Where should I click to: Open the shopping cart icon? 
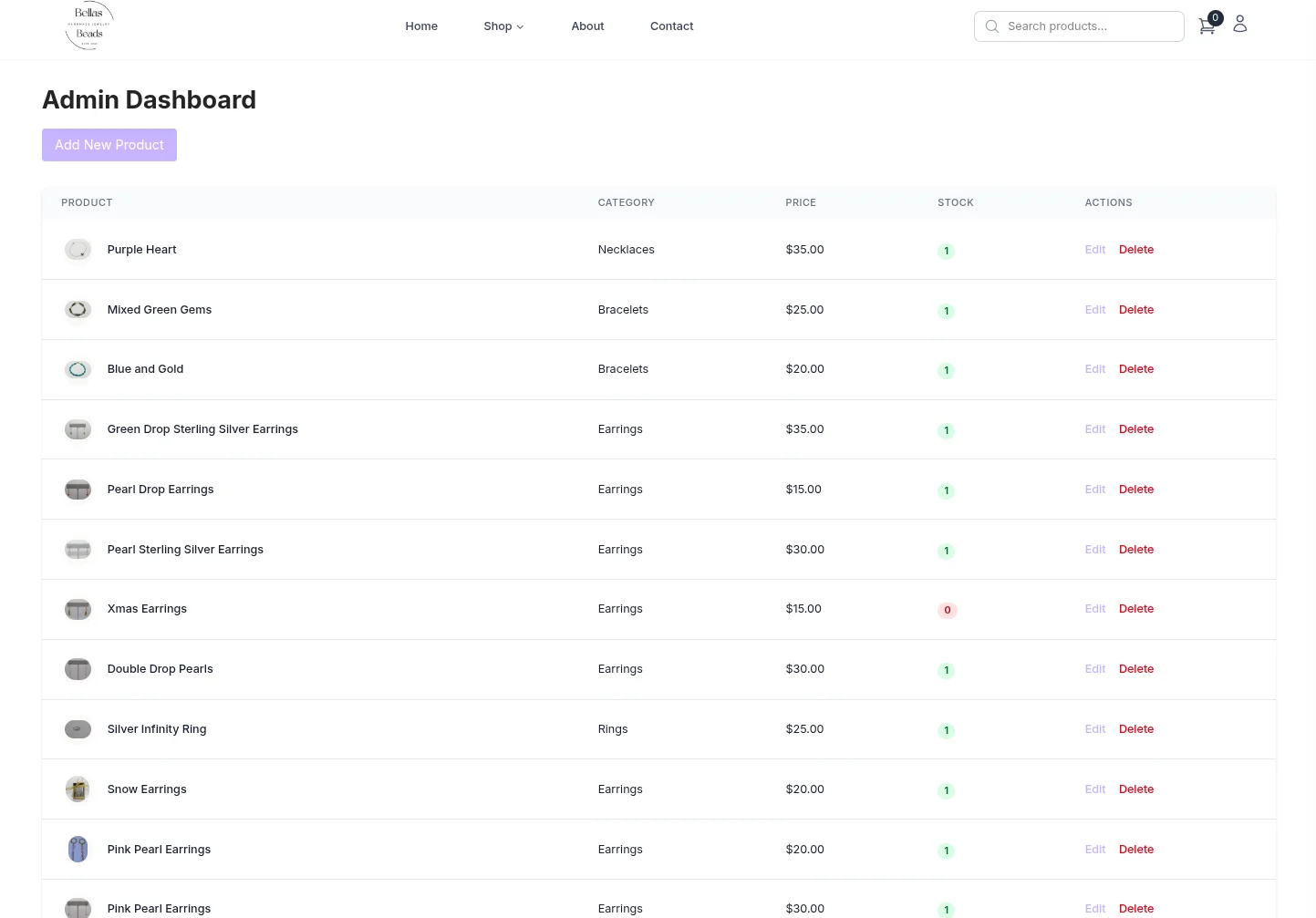pos(1207,26)
